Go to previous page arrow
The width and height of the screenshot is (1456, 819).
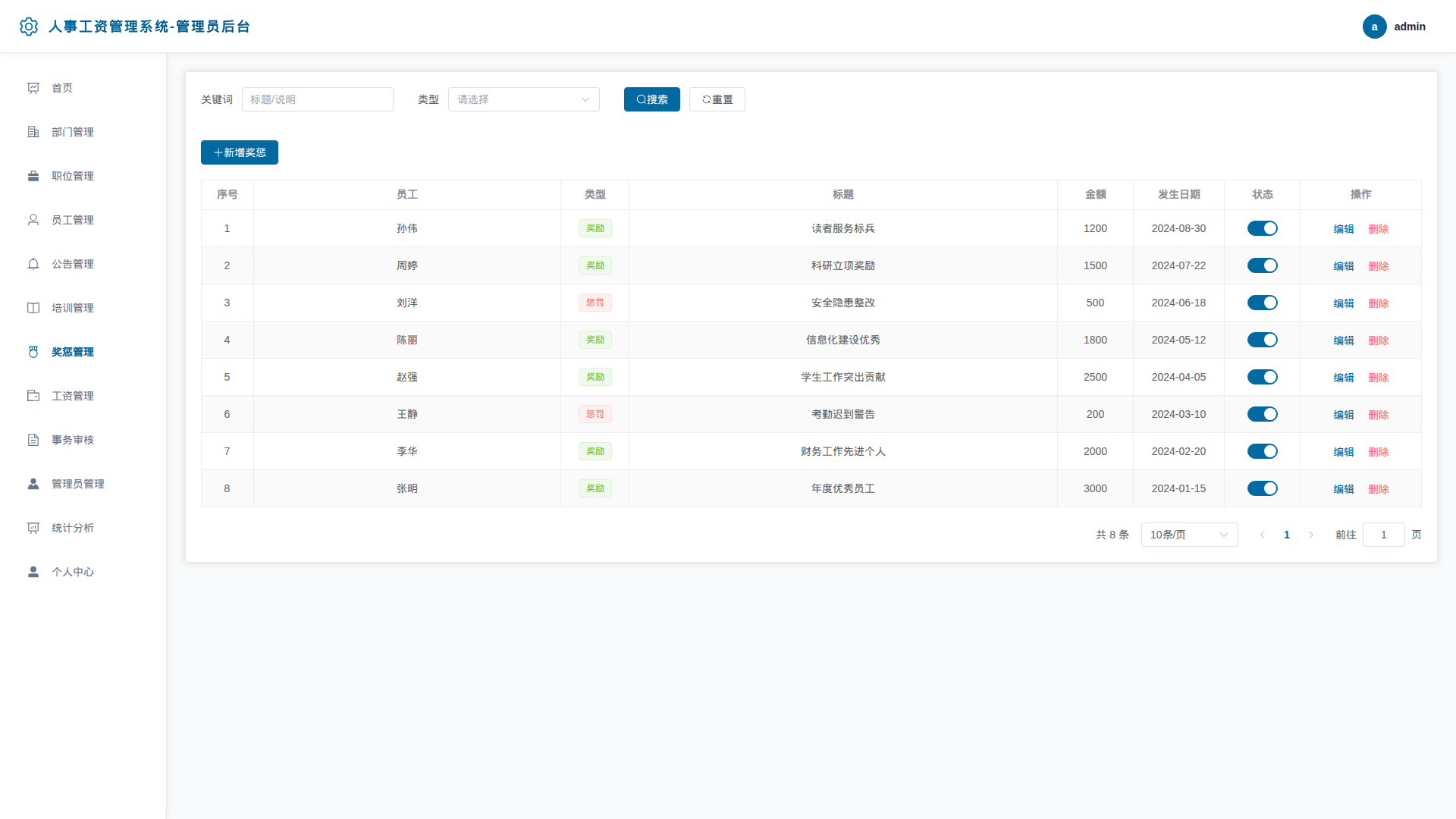click(x=1262, y=535)
